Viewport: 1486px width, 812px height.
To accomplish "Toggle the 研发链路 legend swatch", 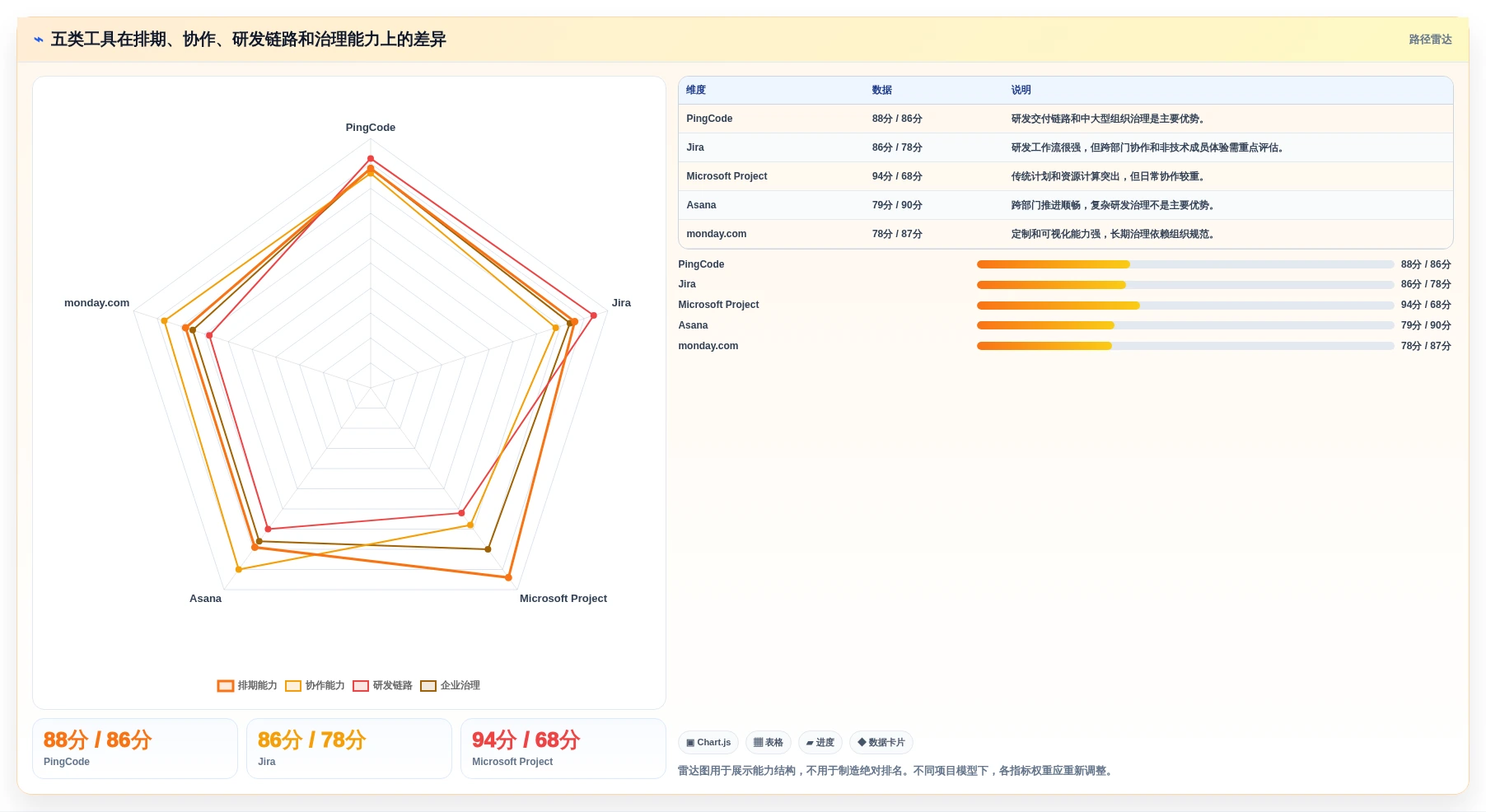I will (361, 686).
